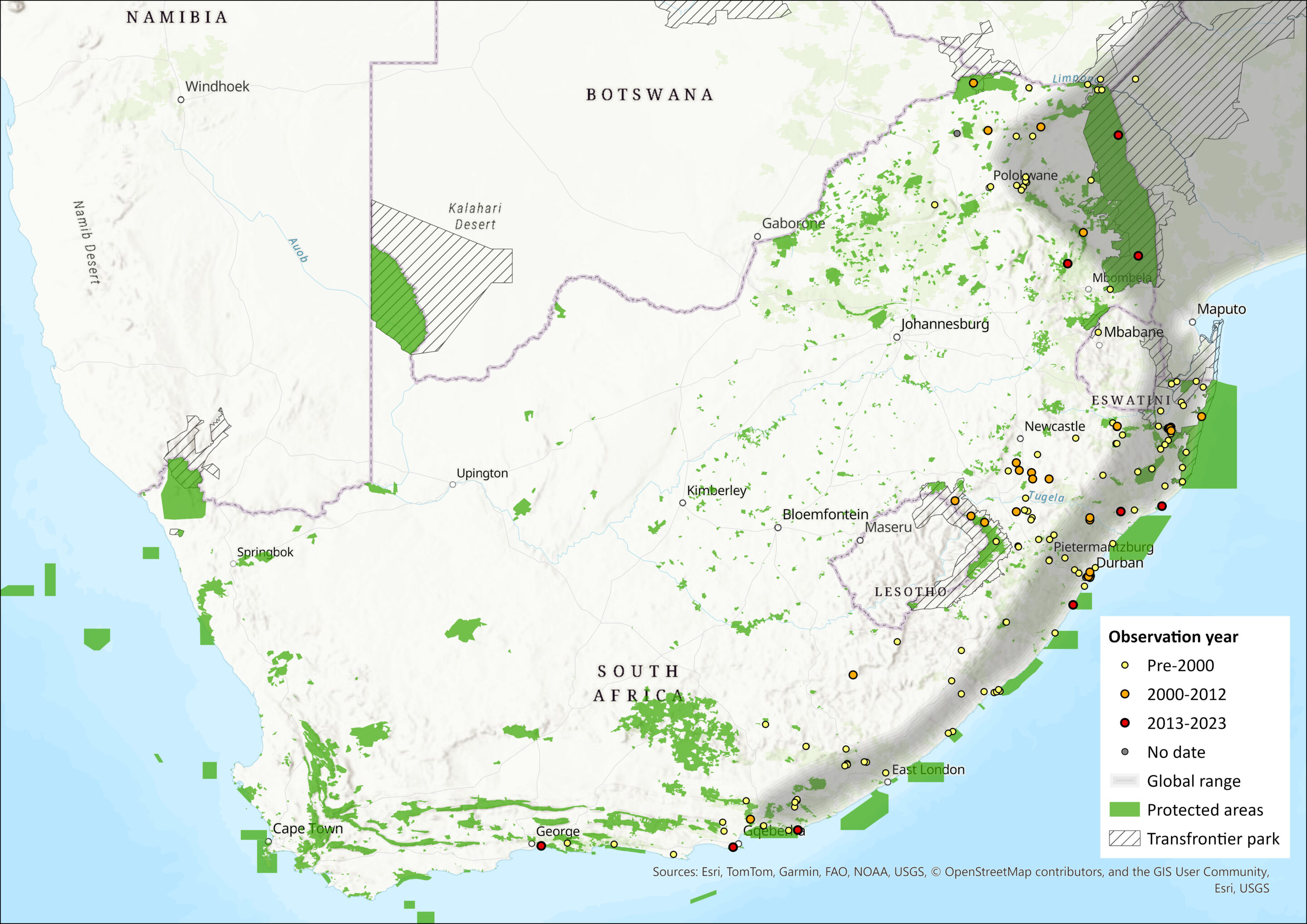Click the Pre-2000 yellow legend dot

(1125, 665)
